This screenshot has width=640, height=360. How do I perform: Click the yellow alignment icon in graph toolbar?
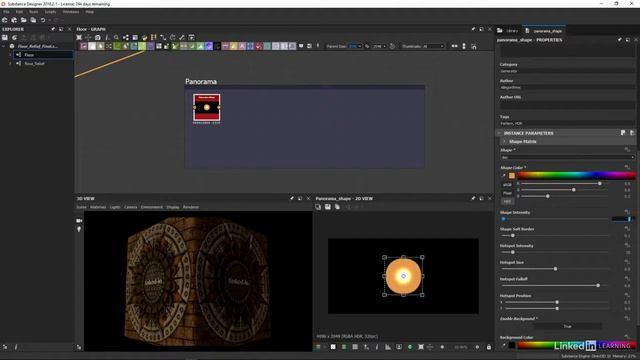[154, 38]
